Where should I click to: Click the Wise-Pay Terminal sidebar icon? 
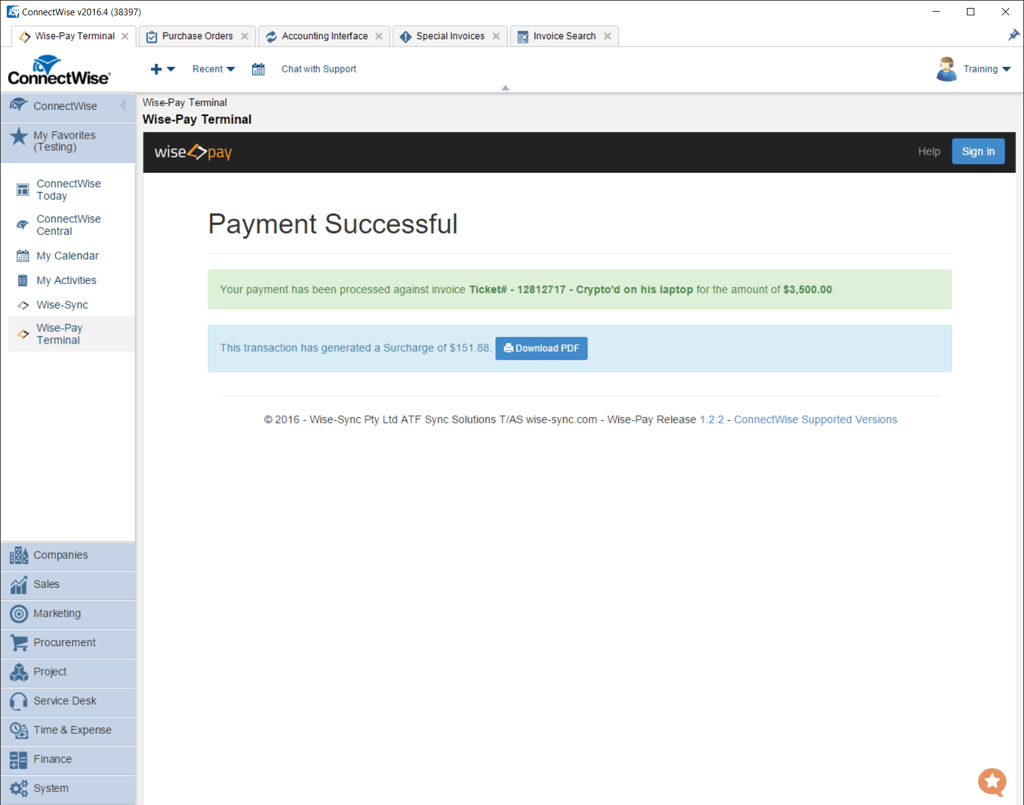click(x=23, y=334)
